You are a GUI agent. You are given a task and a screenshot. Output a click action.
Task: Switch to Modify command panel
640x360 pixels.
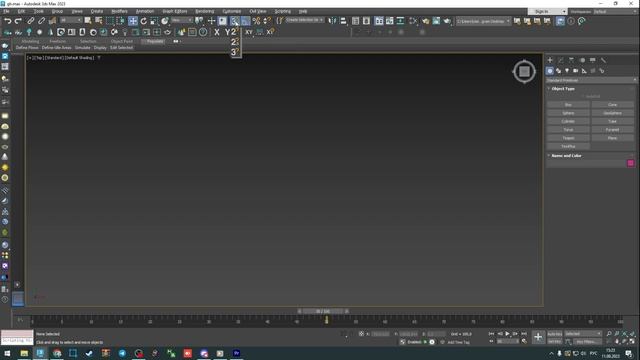click(x=560, y=60)
